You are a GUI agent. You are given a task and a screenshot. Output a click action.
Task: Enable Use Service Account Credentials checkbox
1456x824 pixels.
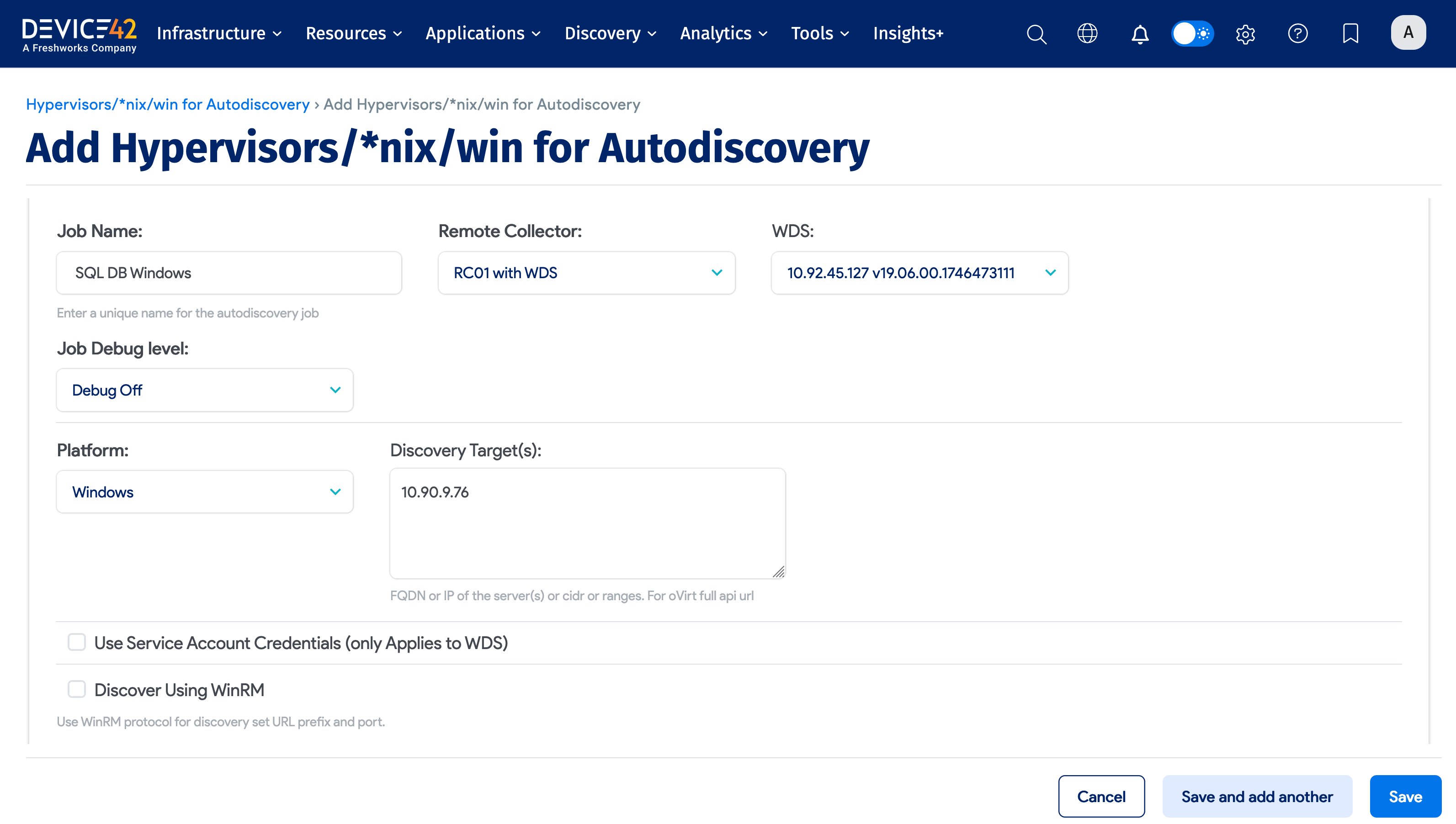(x=76, y=642)
